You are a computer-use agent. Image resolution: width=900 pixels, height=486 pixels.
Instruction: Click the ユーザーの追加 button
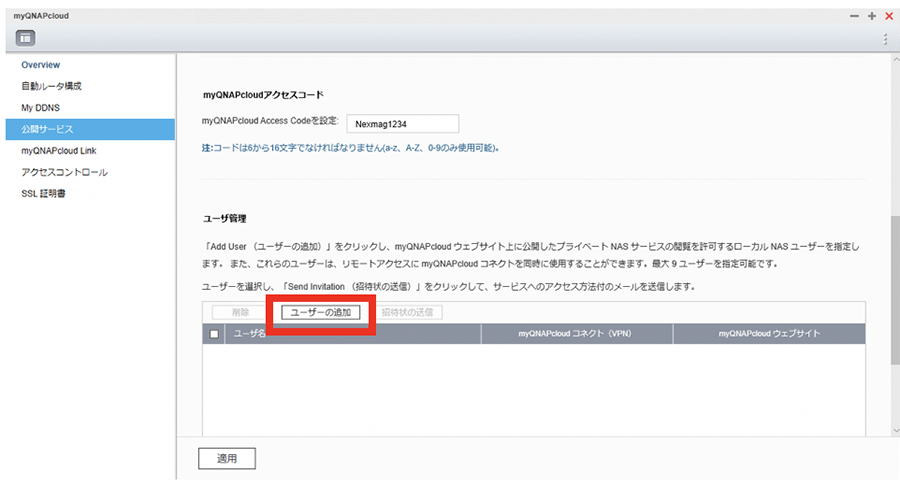[320, 312]
